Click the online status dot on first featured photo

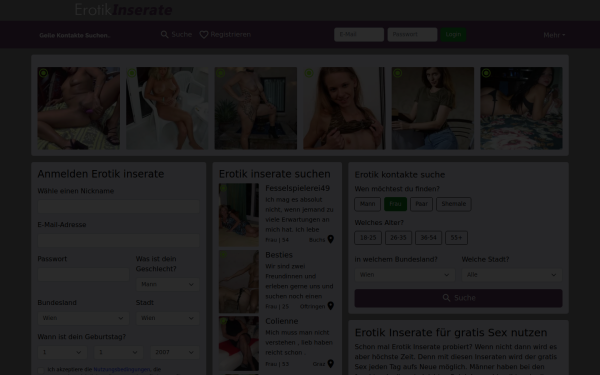coord(43,73)
